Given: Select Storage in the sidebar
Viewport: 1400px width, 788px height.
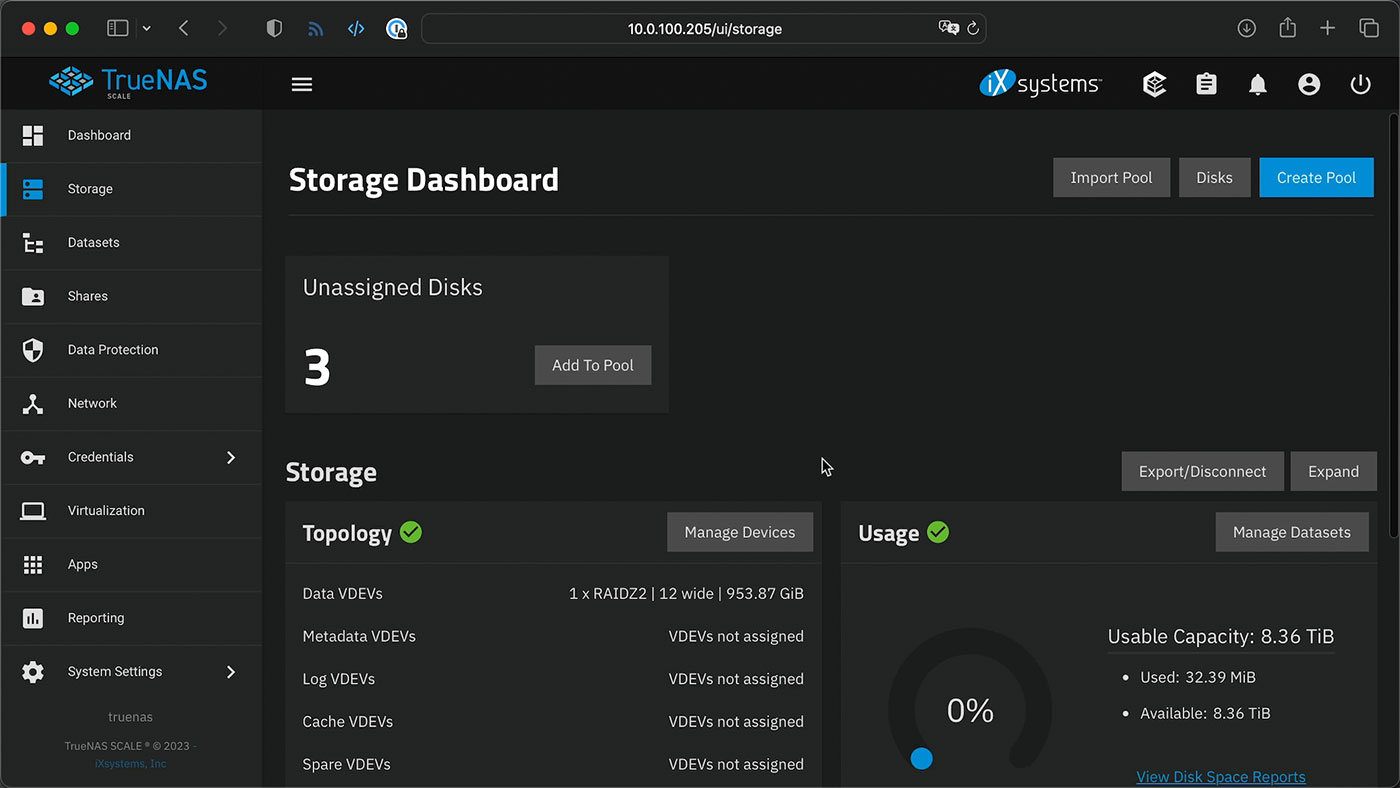Looking at the screenshot, I should point(131,189).
